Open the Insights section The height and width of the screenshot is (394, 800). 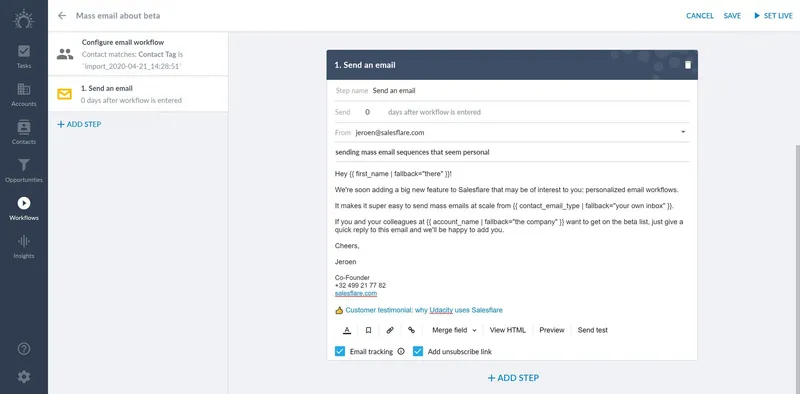click(23, 247)
